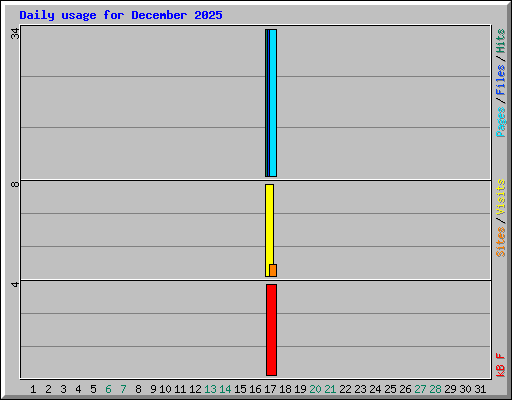Click the middle chart's axis value 8
The width and height of the screenshot is (512, 400).
coord(15,184)
